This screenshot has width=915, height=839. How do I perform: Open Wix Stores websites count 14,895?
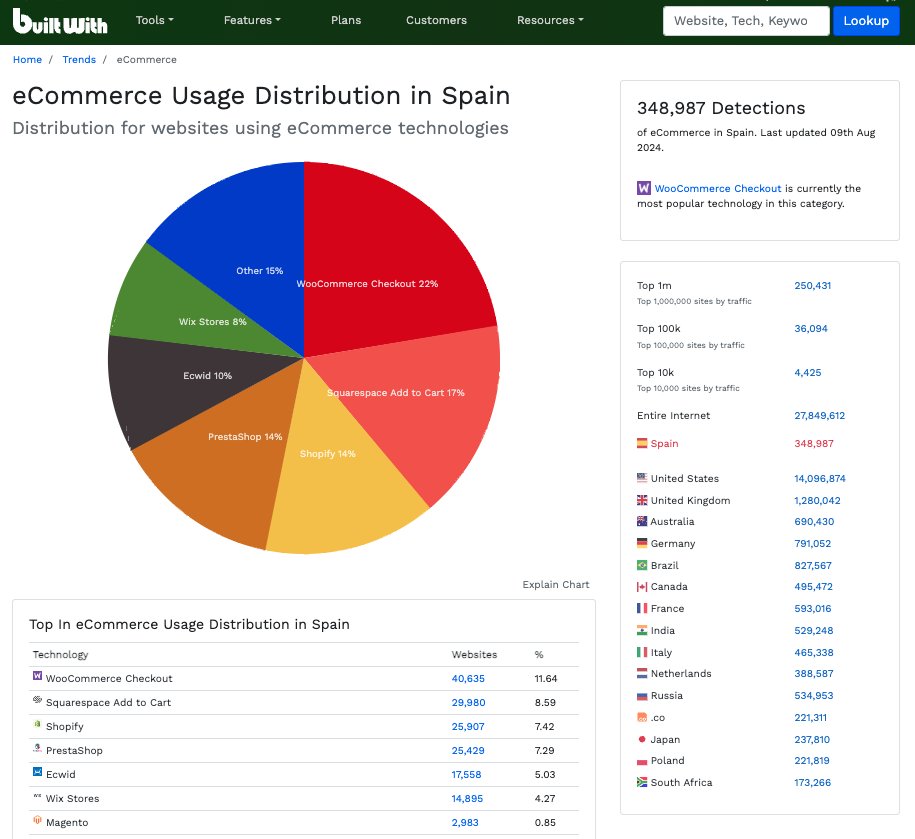pos(467,798)
